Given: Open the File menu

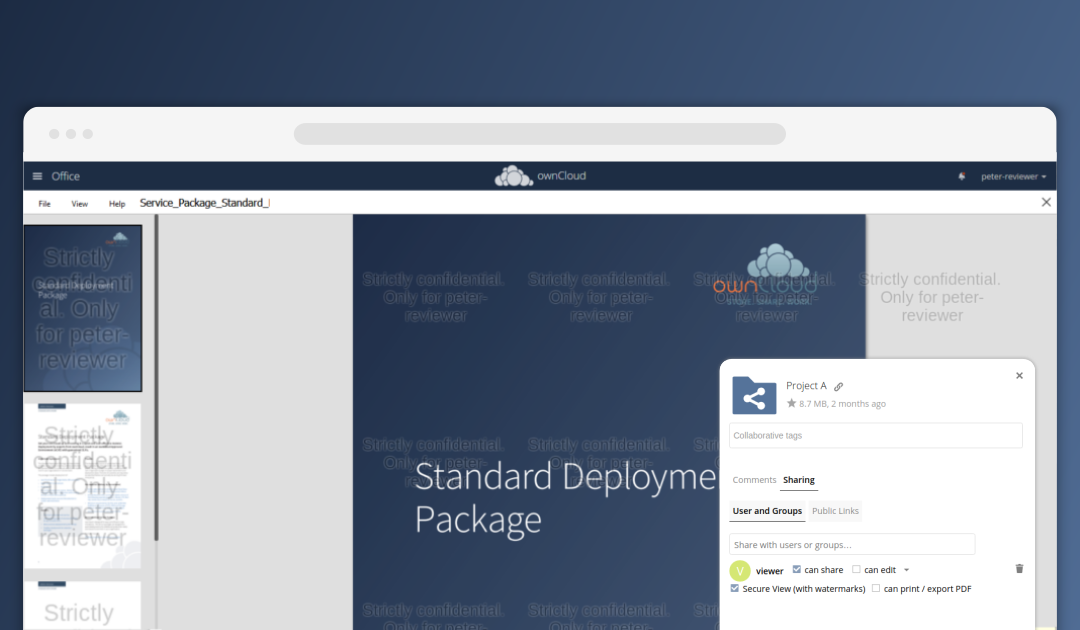Looking at the screenshot, I should coord(44,203).
